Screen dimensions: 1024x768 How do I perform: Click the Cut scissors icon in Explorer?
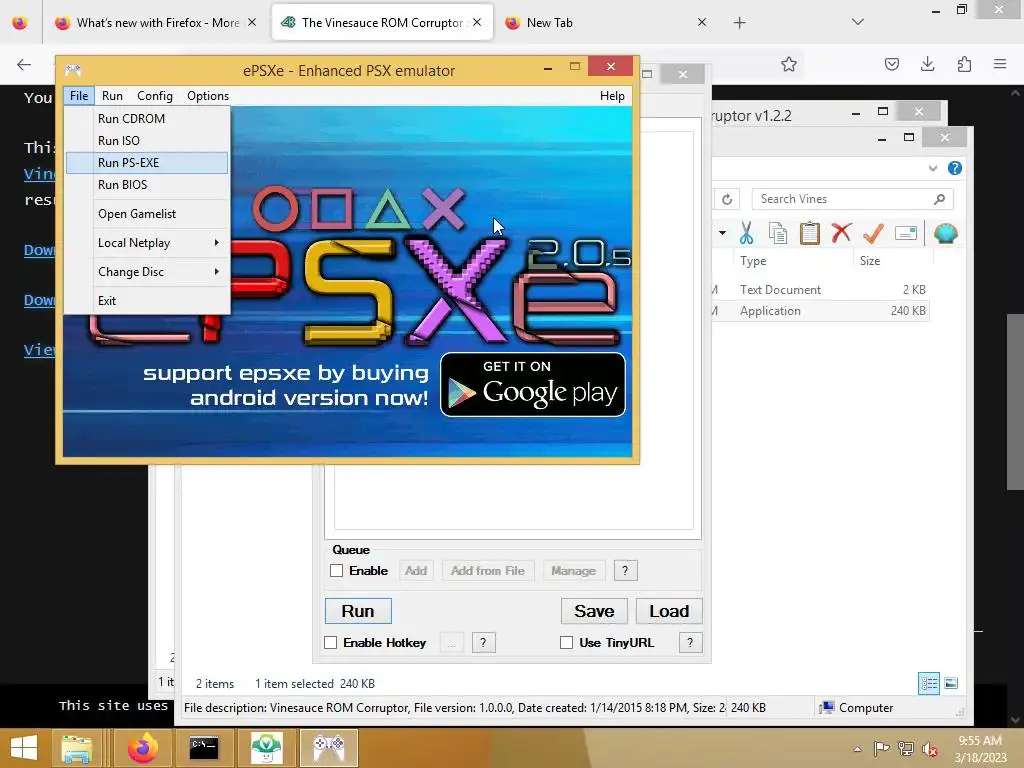tap(746, 233)
